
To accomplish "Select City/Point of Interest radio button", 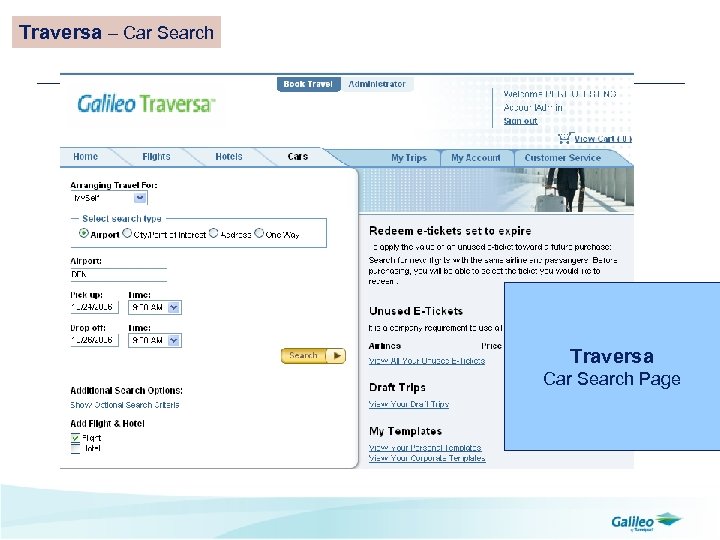I will [127, 233].
